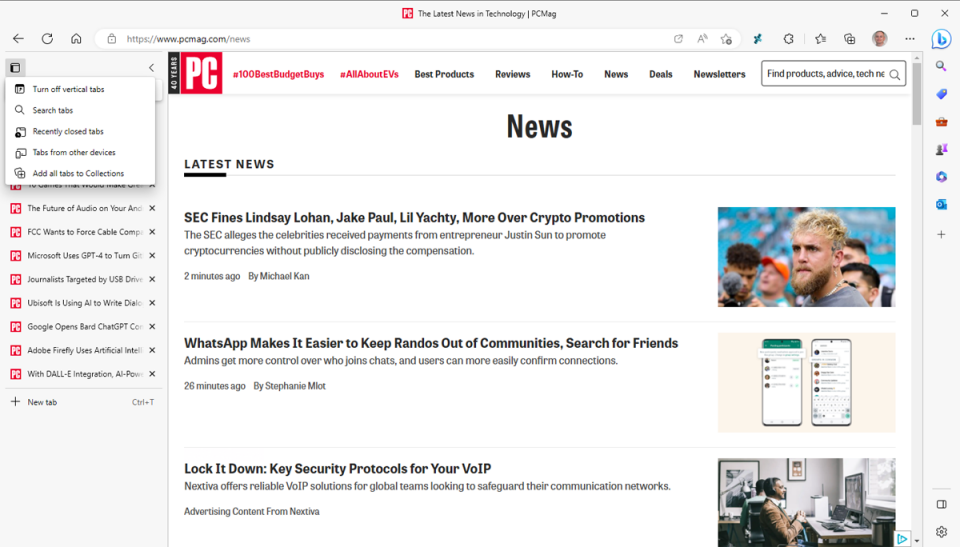Screen dimensions: 960x547
Task: Open the sidebar Search icon
Action: coord(941,66)
